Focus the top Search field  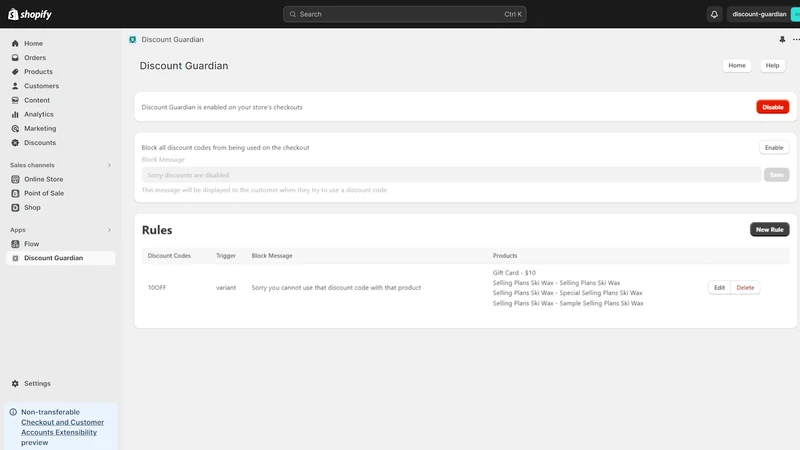[x=405, y=14]
